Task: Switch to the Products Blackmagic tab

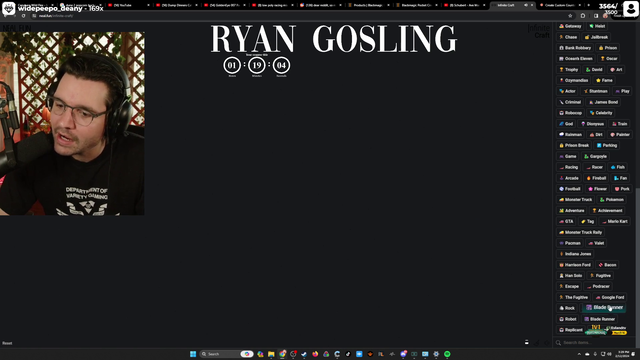Action: [x=368, y=5]
